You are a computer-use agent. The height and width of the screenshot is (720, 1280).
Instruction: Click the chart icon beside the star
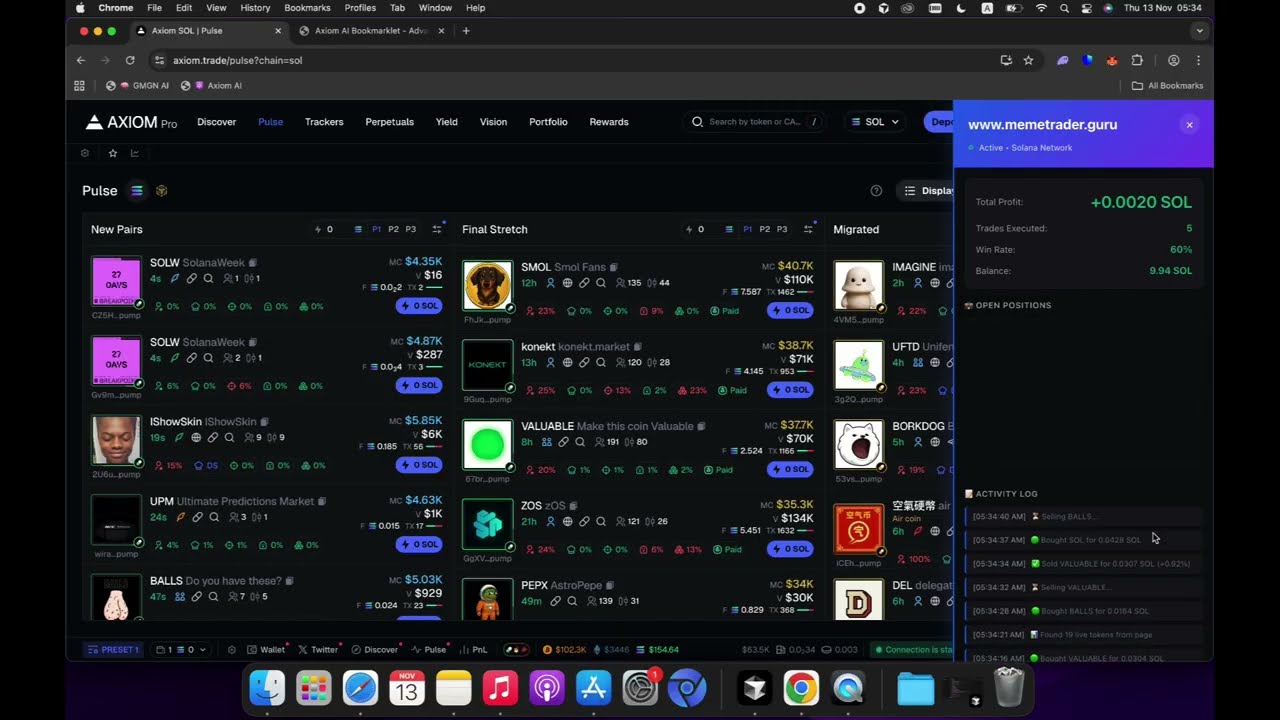pyautogui.click(x=135, y=153)
